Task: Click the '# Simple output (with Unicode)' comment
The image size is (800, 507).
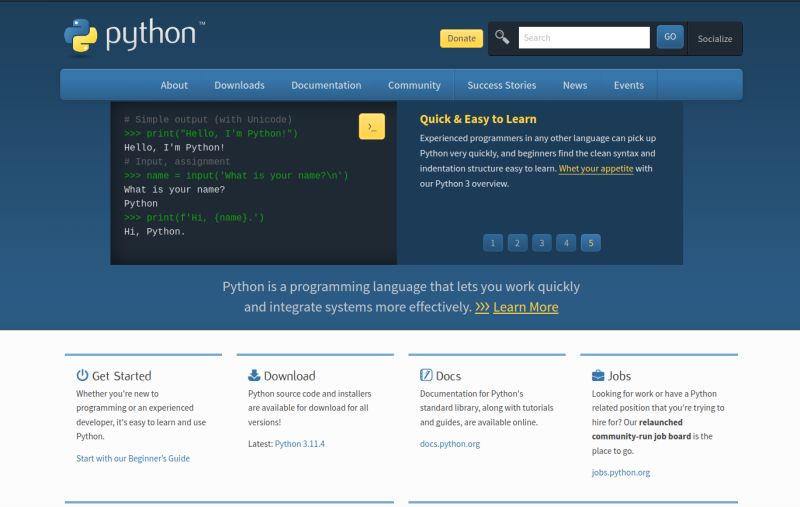Action: point(208,119)
